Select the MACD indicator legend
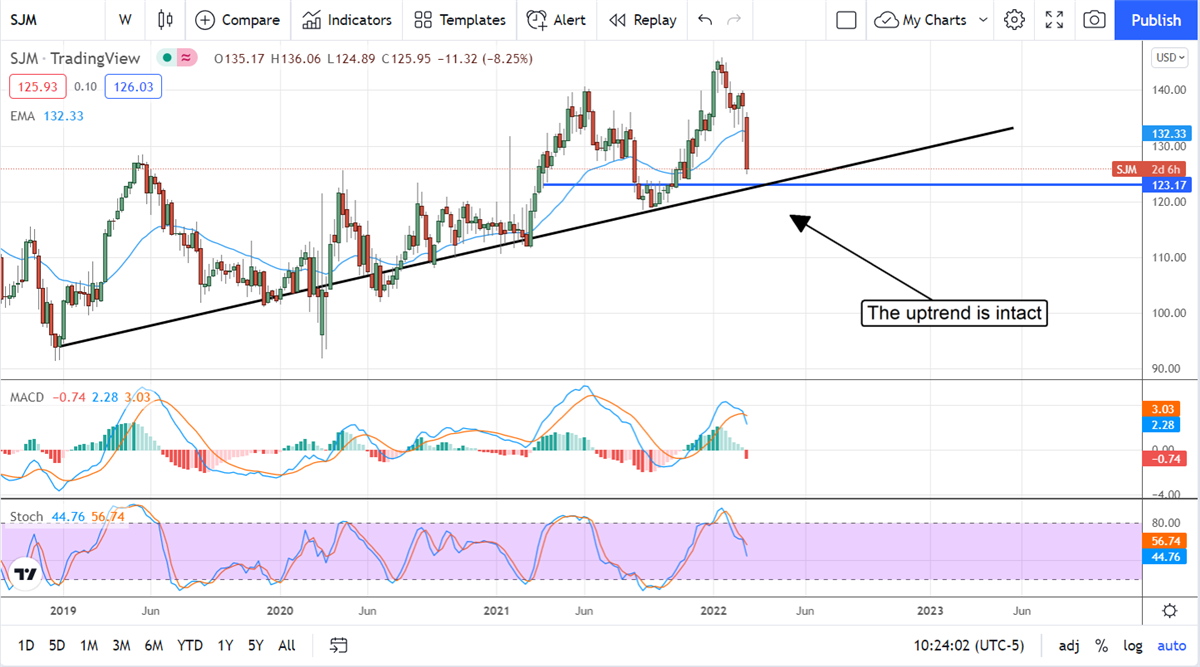This screenshot has width=1200, height=667. pos(27,397)
